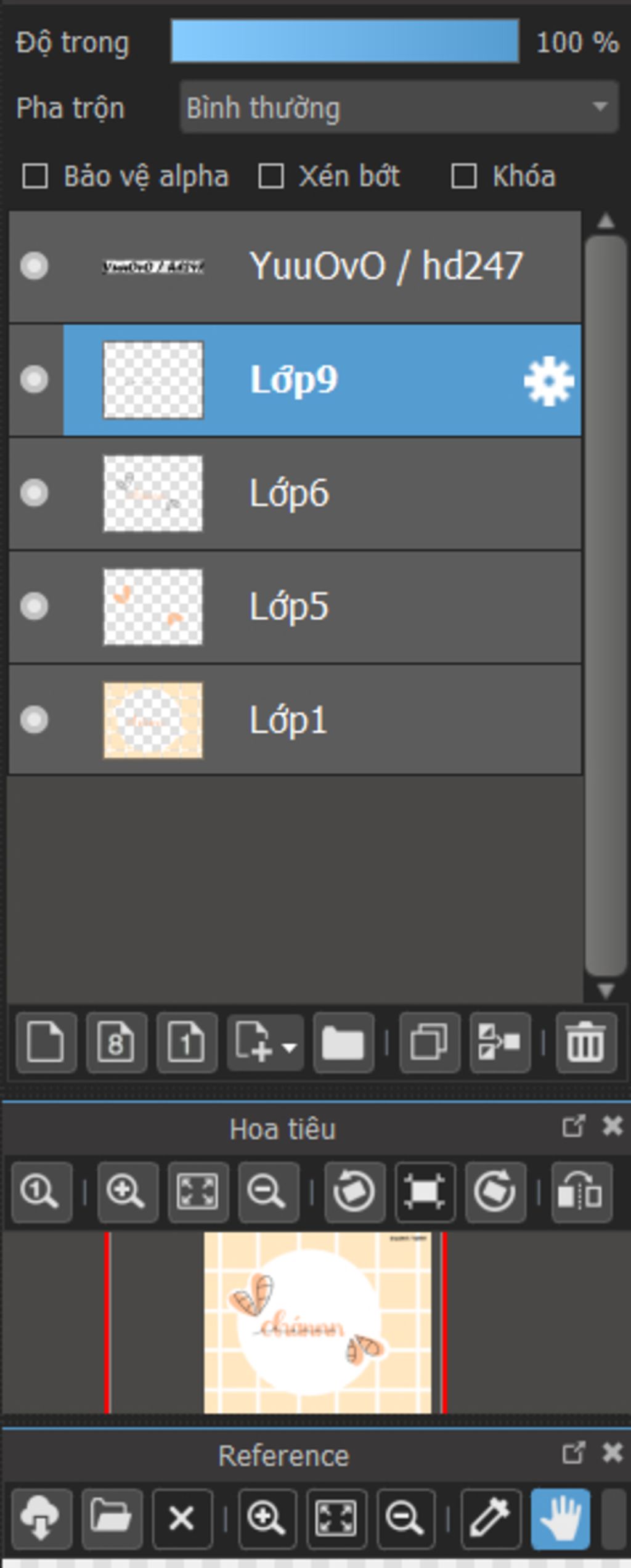Set opacity using the Độ trong slider

344,41
